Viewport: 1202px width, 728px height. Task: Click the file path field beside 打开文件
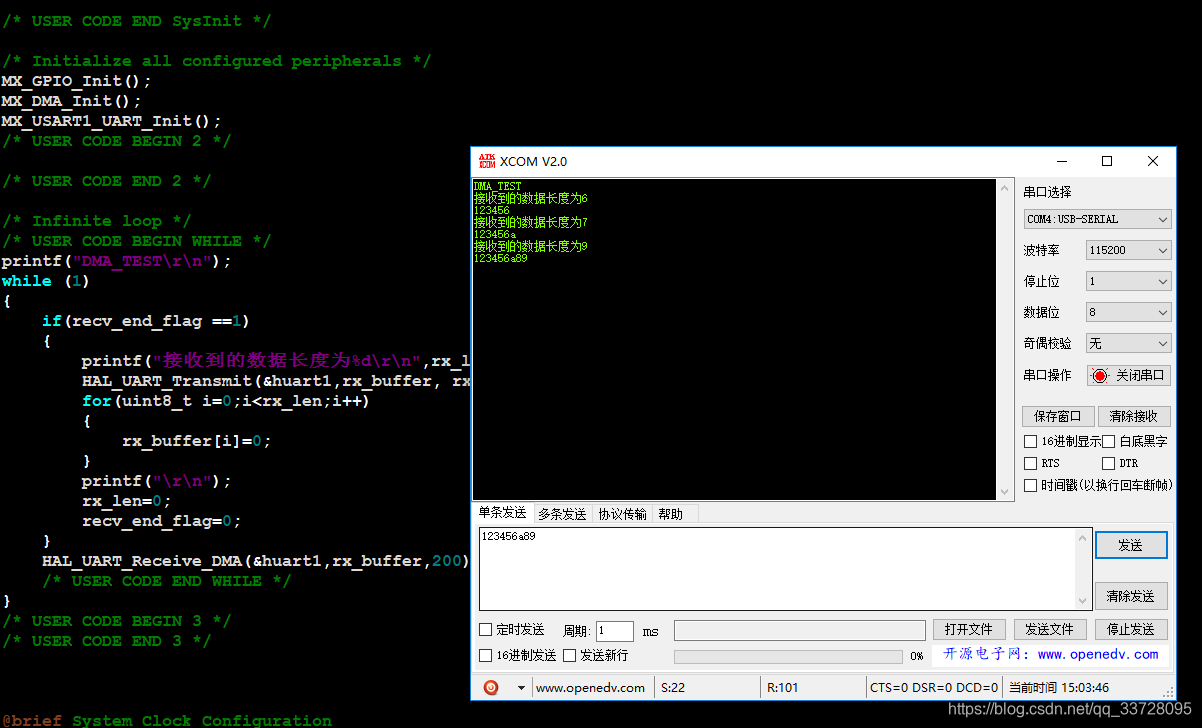click(800, 630)
